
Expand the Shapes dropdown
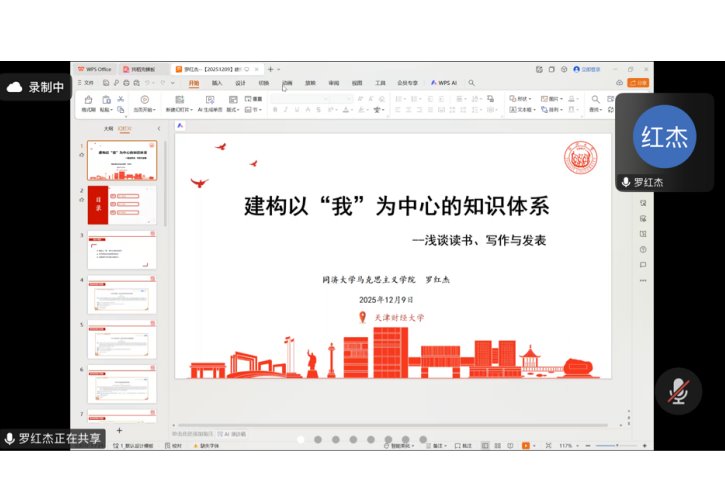coord(521,99)
